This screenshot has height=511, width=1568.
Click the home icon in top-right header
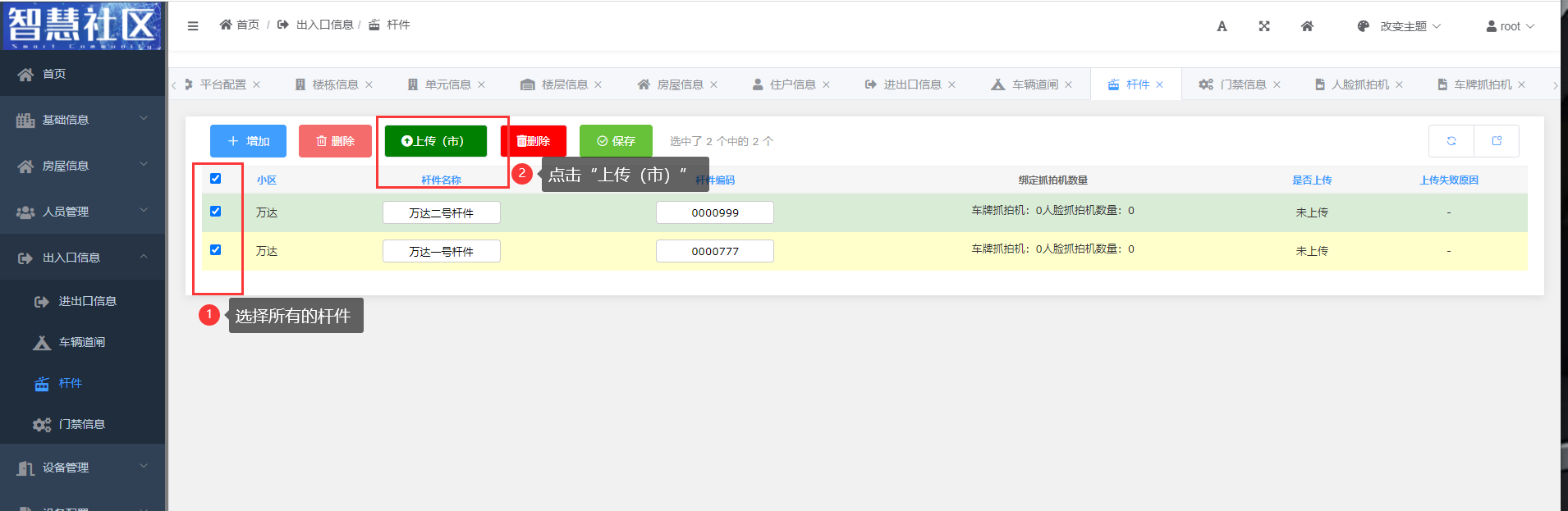pos(1307,26)
